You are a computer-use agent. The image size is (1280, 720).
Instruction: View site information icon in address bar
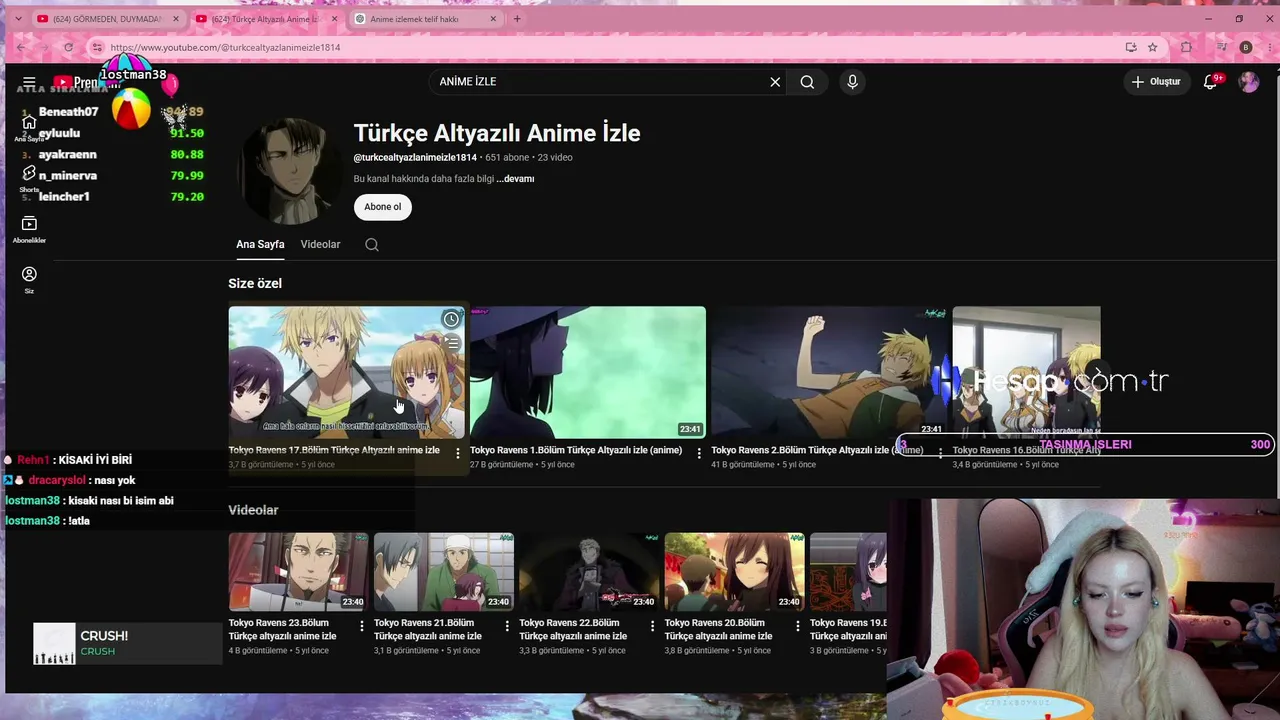[97, 47]
